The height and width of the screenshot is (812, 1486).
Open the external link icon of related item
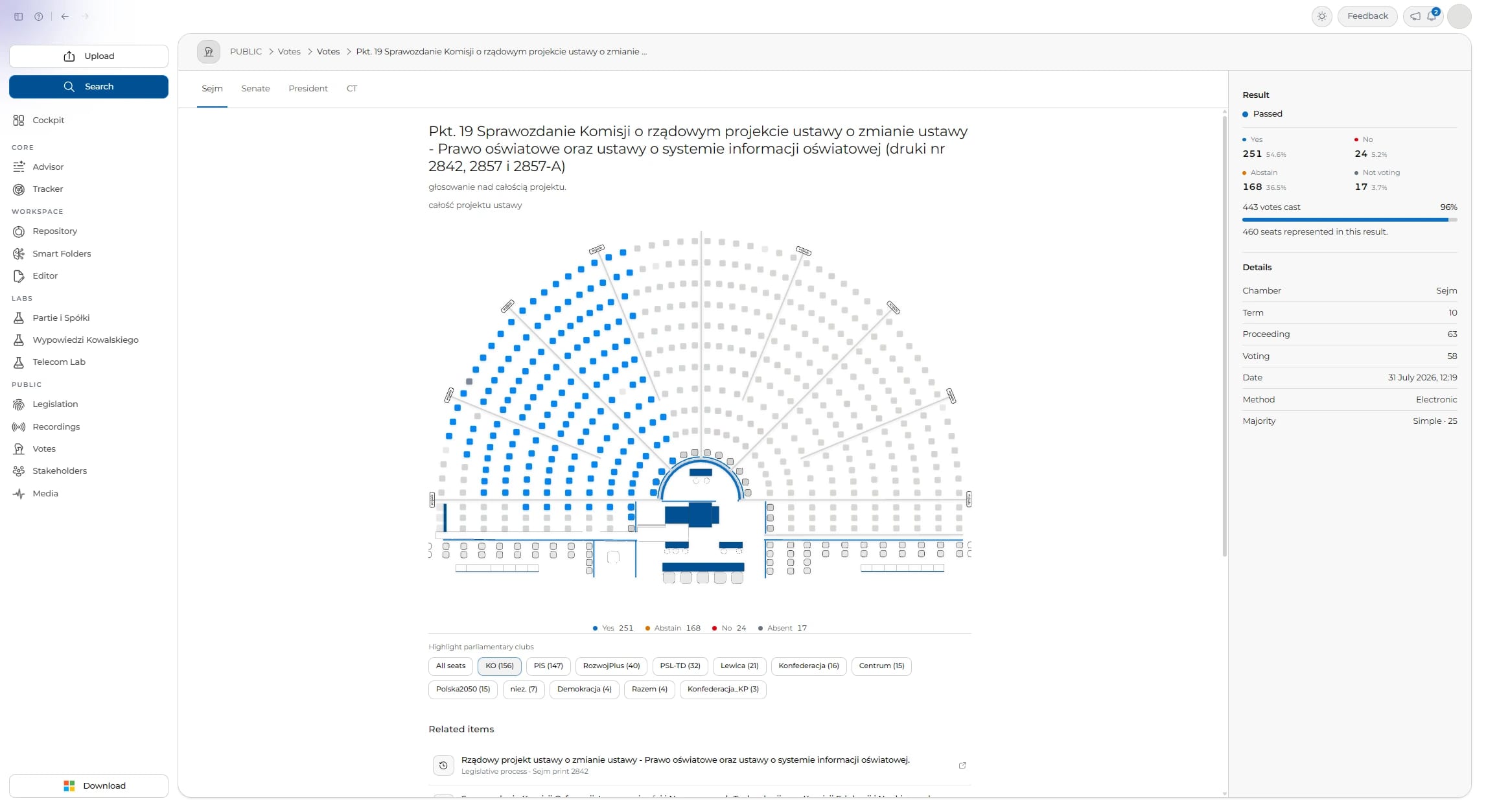point(962,765)
